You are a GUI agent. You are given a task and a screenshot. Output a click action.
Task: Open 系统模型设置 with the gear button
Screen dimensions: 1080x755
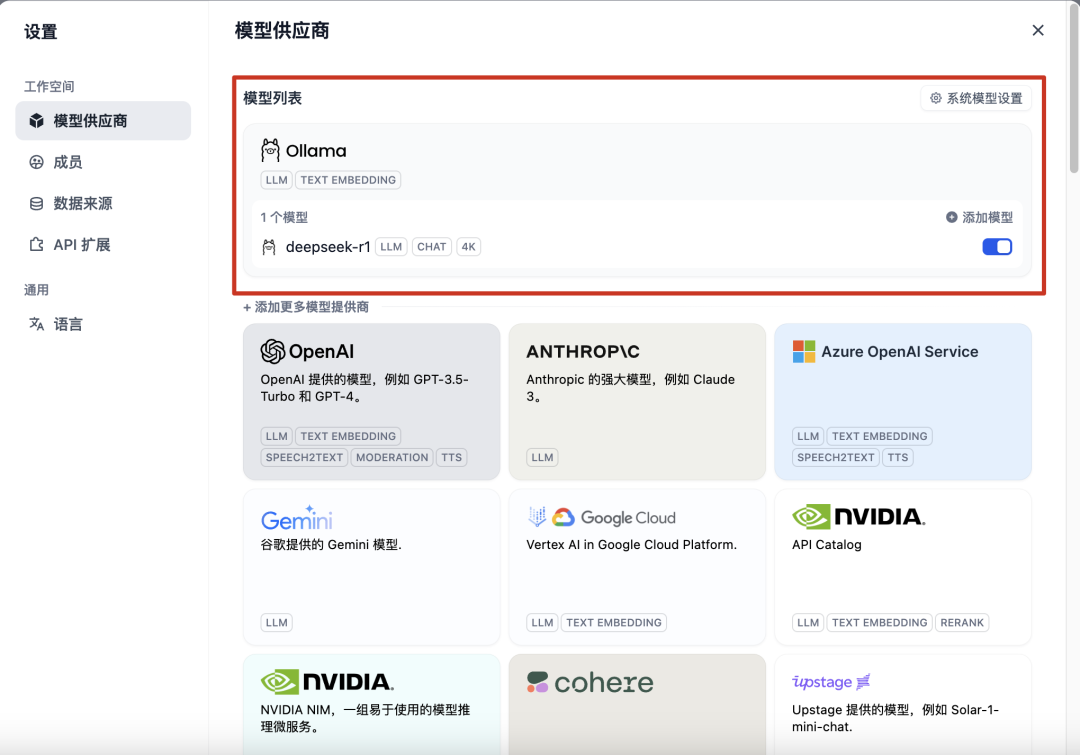(975, 97)
